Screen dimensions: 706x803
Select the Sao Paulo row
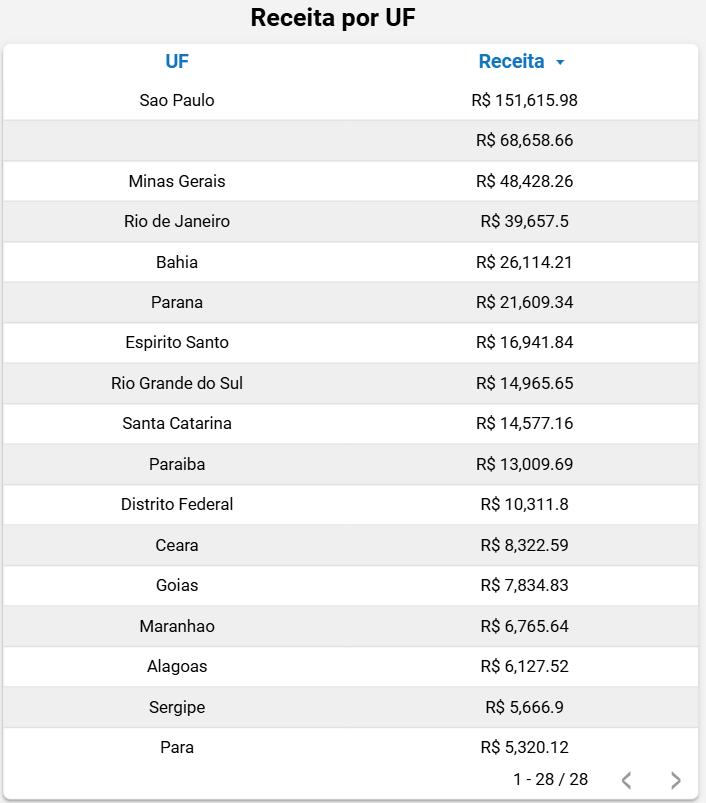[177, 100]
